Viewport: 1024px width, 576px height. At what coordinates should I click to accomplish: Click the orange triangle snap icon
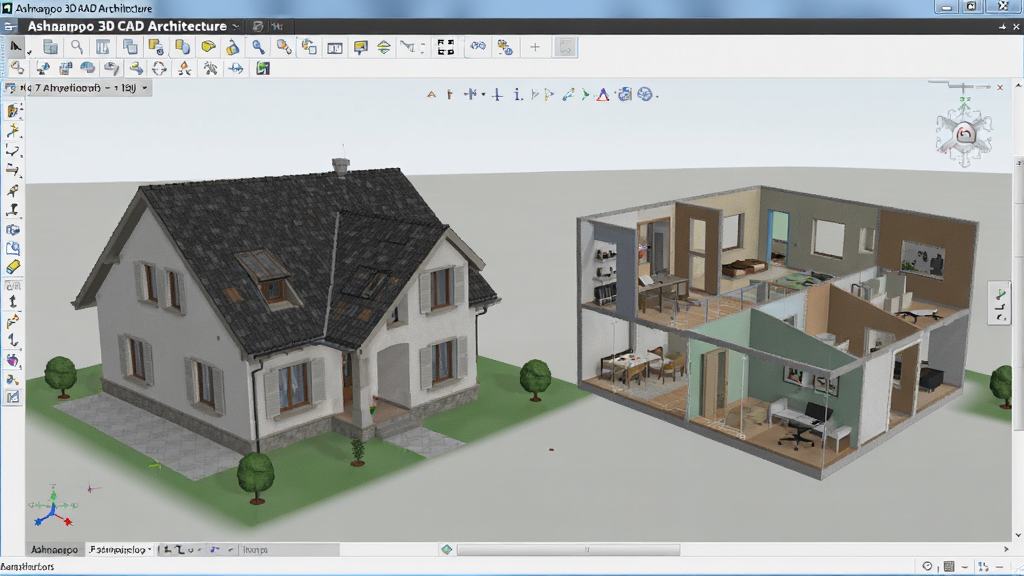pyautogui.click(x=431, y=95)
